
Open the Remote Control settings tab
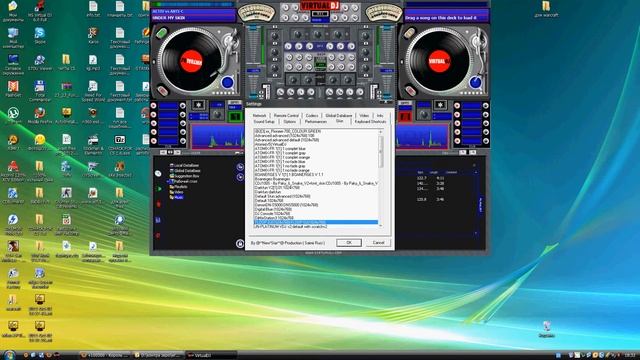[x=286, y=116]
